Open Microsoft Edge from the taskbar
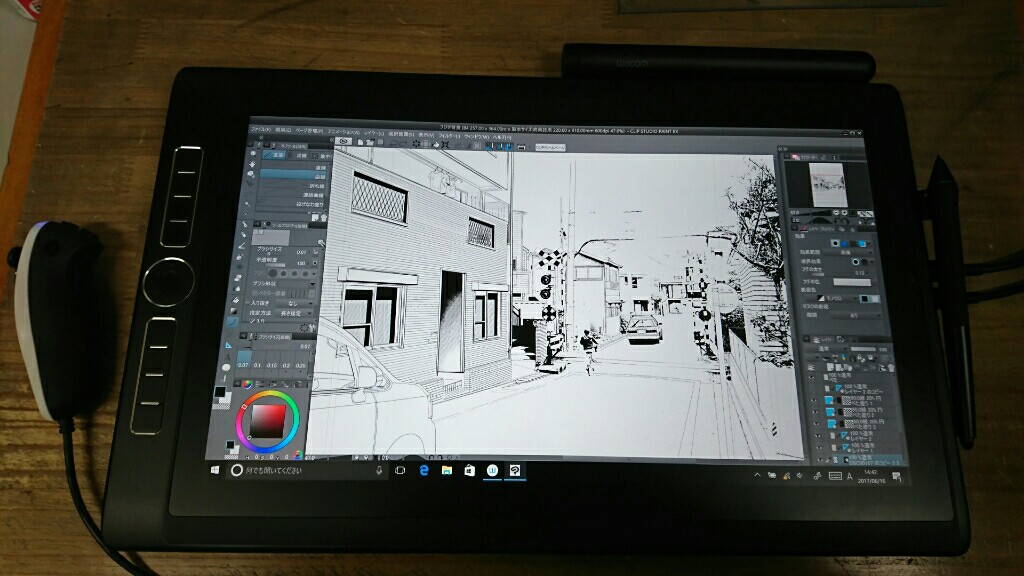Image resolution: width=1024 pixels, height=576 pixels. click(424, 470)
